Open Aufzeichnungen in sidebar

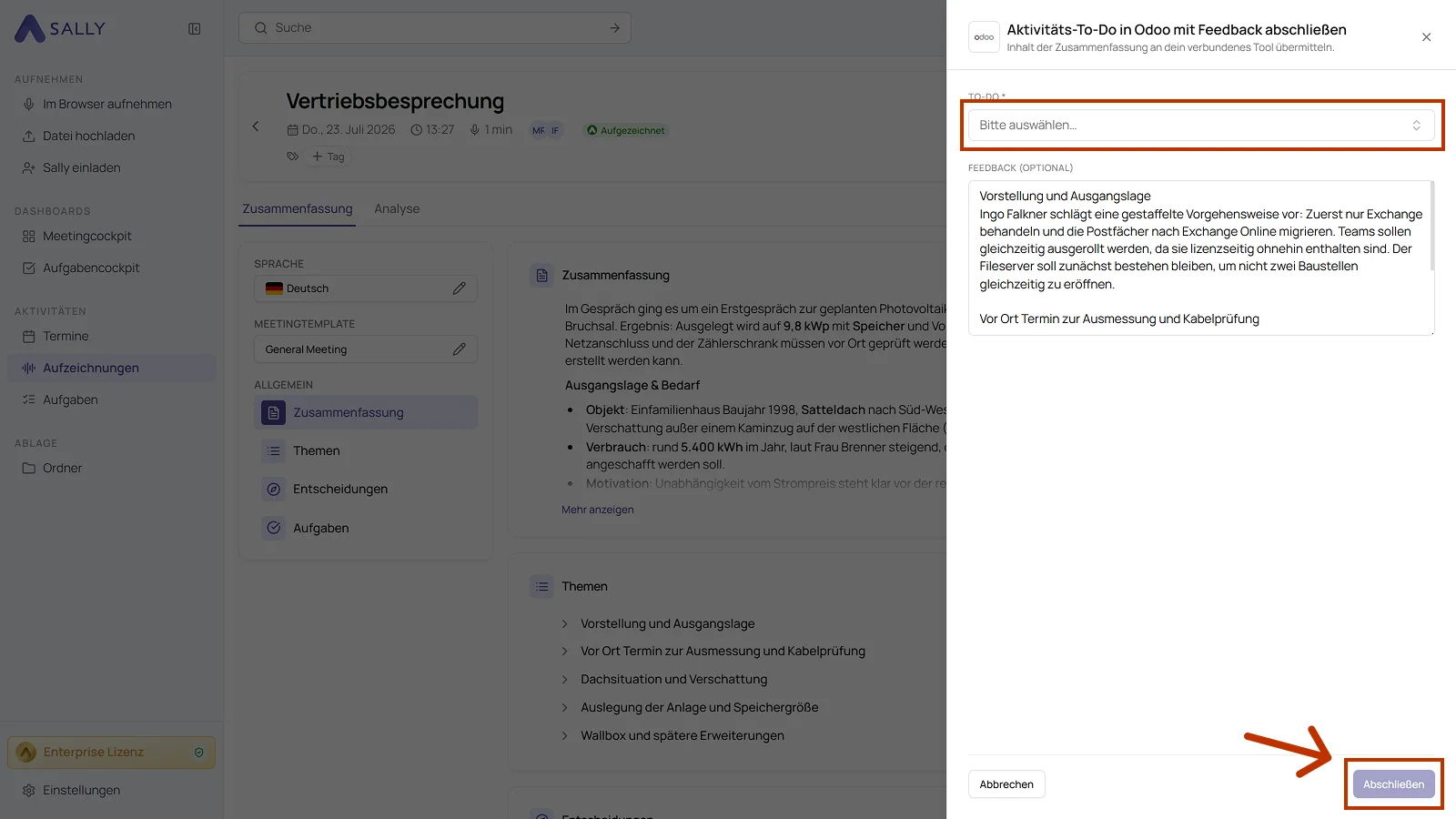pyautogui.click(x=112, y=368)
